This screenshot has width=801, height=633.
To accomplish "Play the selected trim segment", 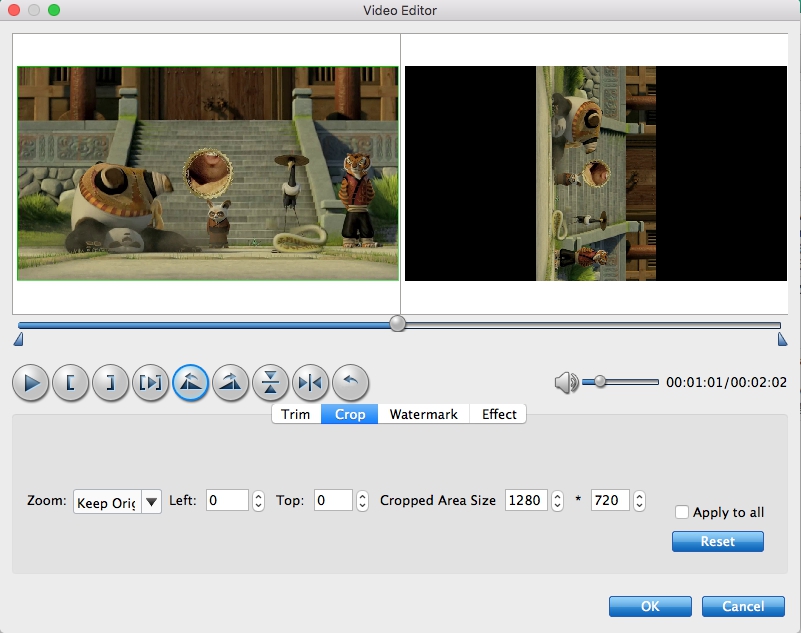I will [x=150, y=383].
